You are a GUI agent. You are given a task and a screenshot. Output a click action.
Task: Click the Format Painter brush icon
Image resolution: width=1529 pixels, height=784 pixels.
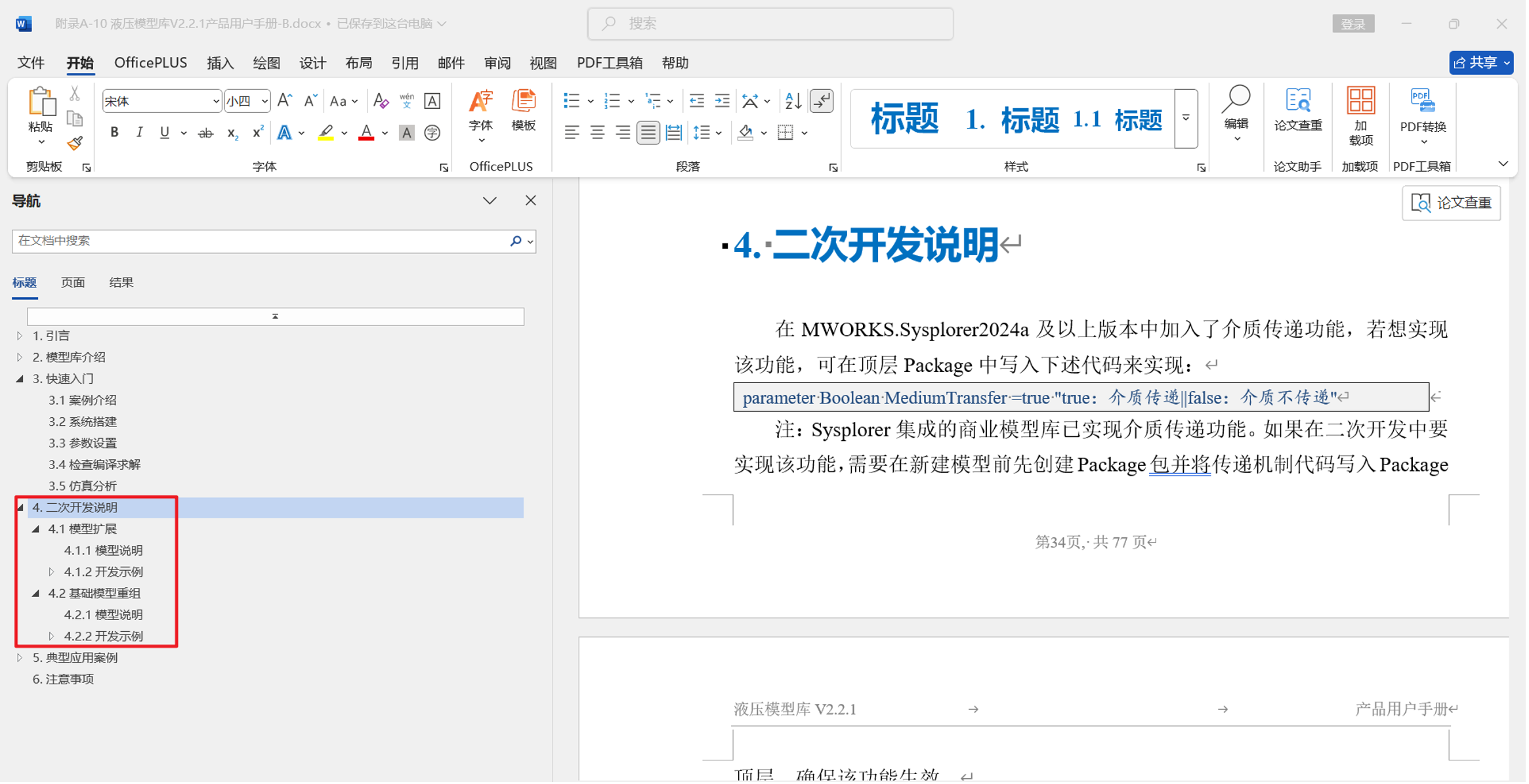(x=75, y=143)
